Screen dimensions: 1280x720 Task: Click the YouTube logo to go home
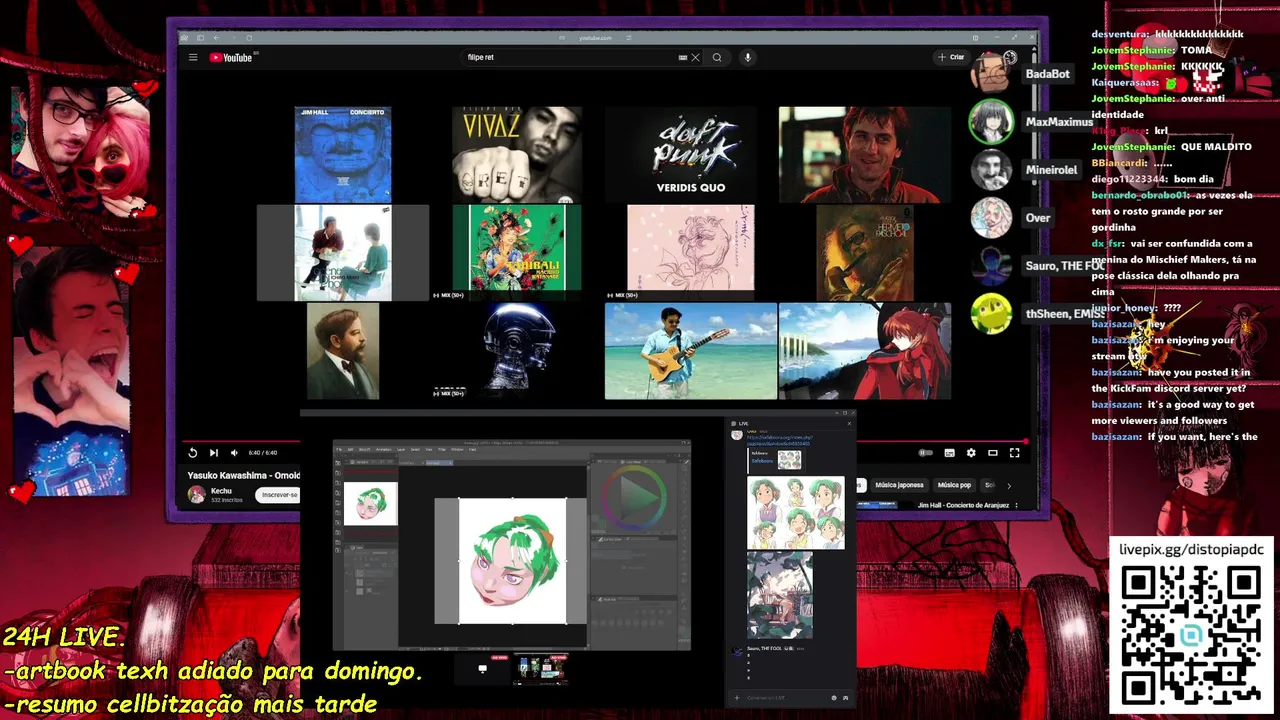pyautogui.click(x=231, y=57)
